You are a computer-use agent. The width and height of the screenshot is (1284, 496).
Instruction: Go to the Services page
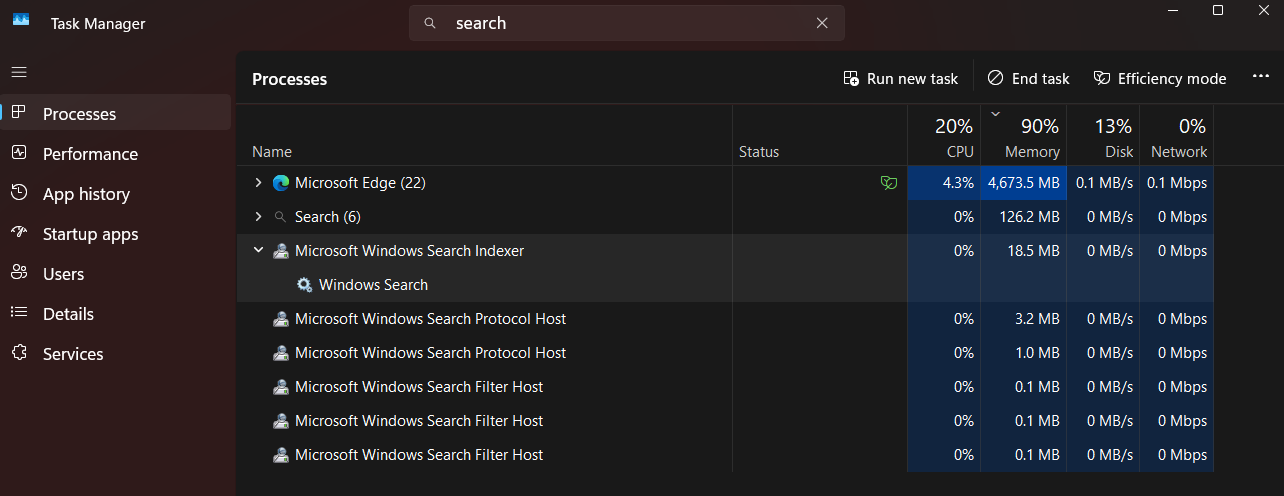click(x=73, y=354)
